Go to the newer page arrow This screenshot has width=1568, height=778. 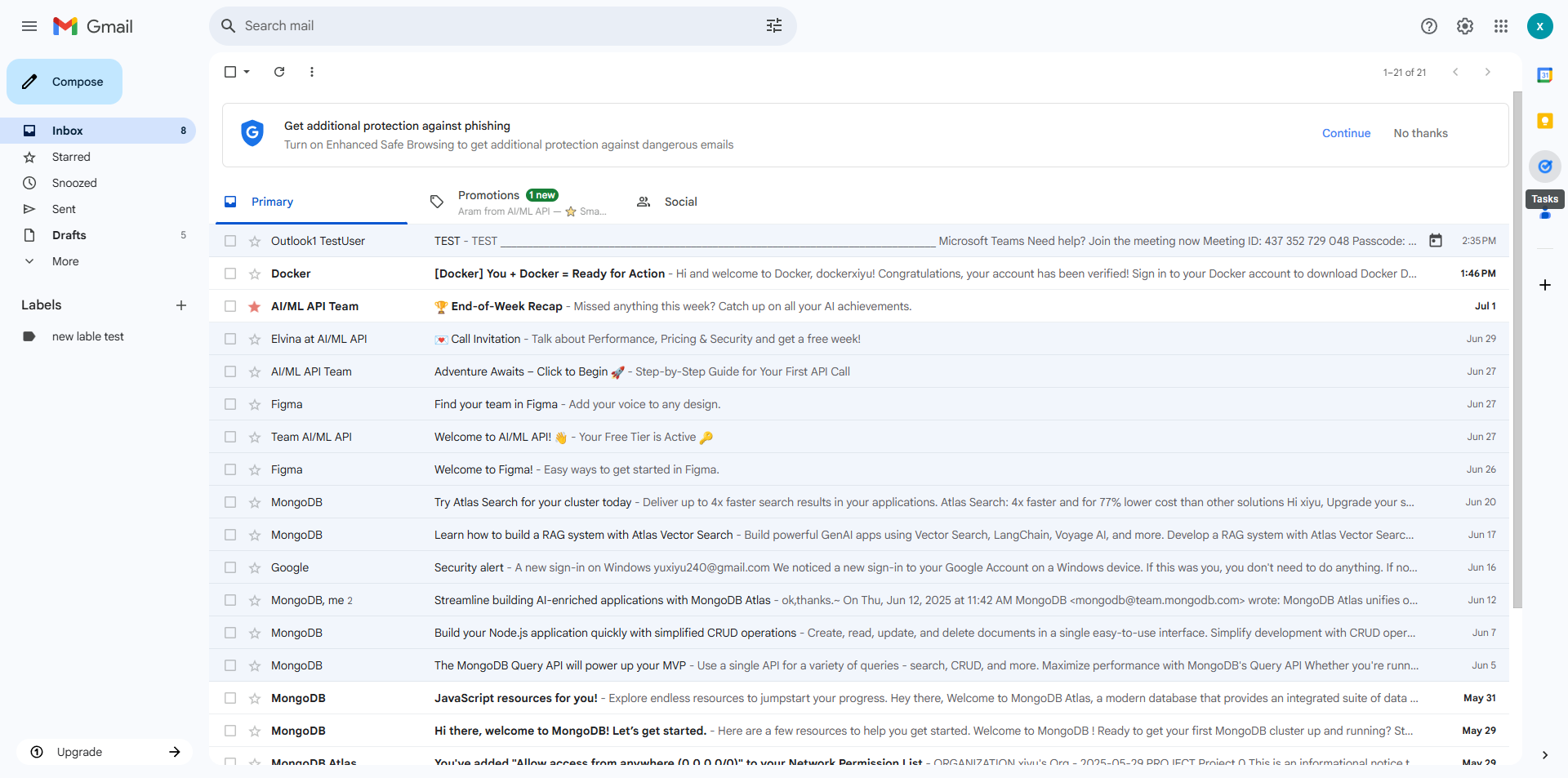(x=1455, y=72)
